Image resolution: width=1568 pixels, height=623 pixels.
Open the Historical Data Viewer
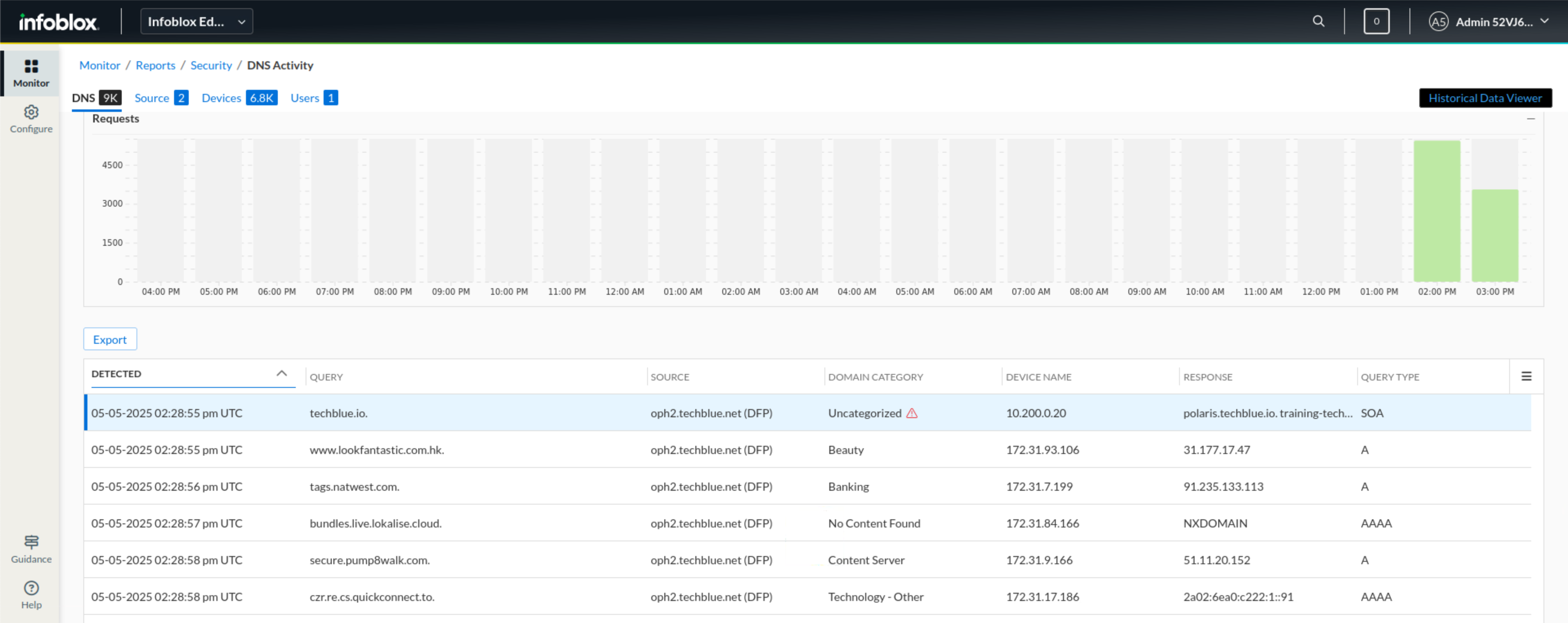pos(1485,98)
